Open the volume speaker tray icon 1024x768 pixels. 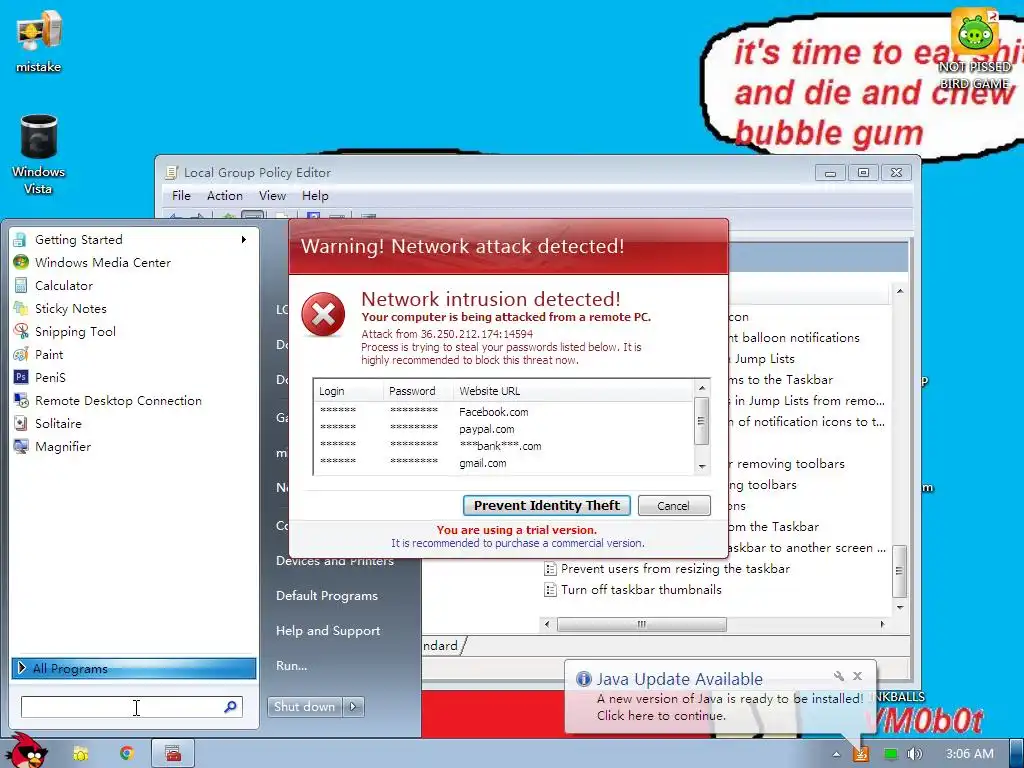pos(914,754)
